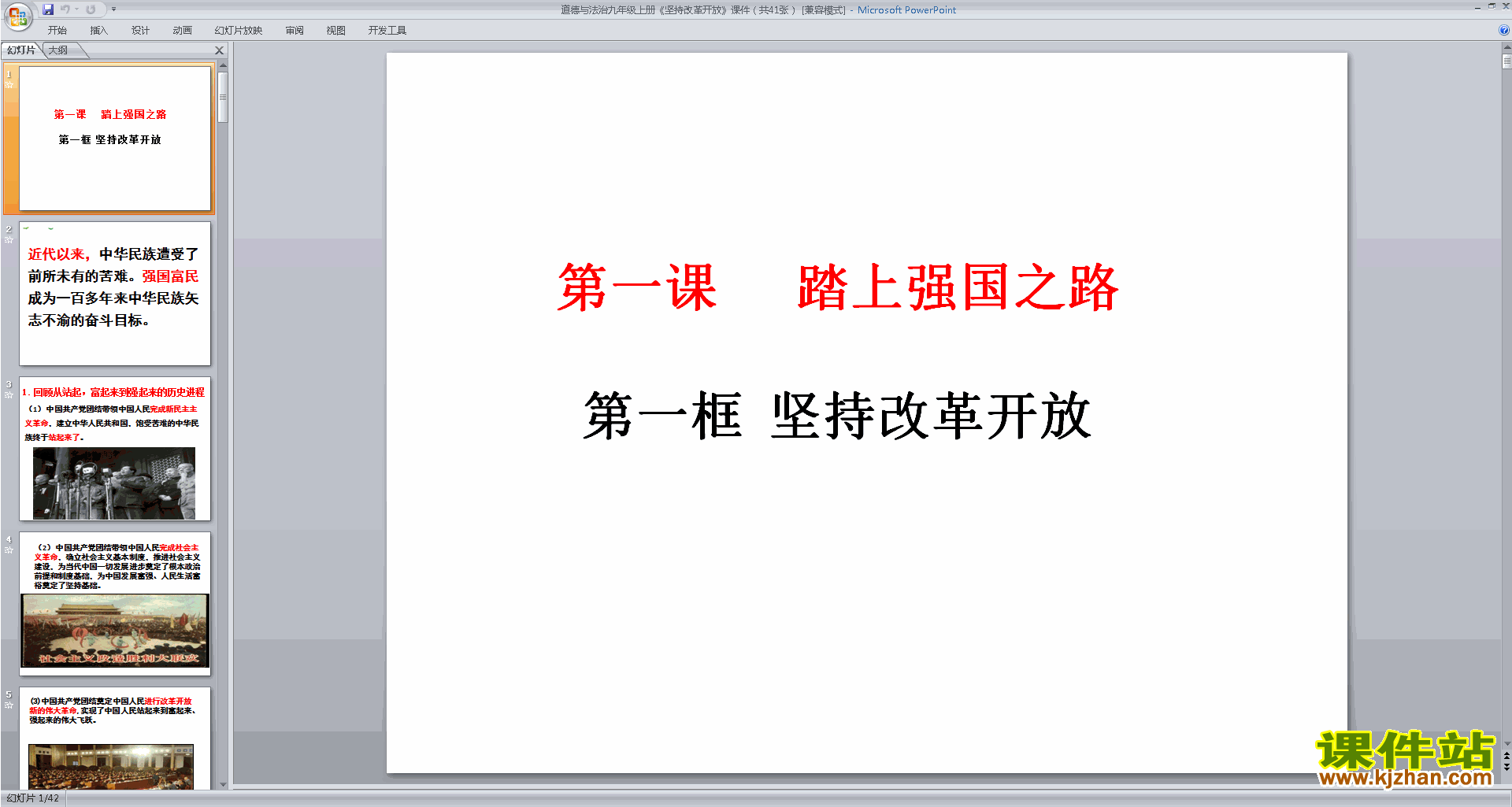
Task: Click status bar slide counter 幻灯片 1/42
Action: 32,798
